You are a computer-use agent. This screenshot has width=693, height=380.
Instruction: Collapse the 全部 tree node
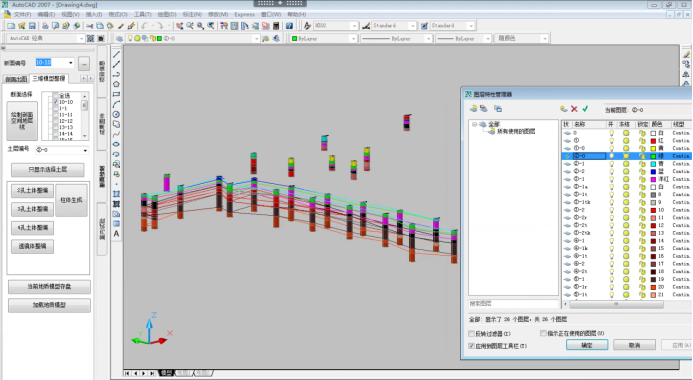[474, 124]
